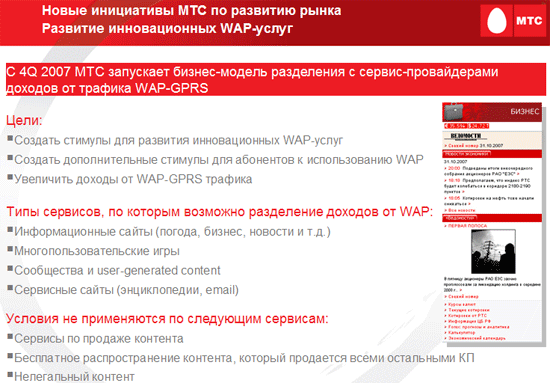
Task: Click bullet 'Создать стимулы для развития инновационных WAP-услуг'
Action: 178,140
